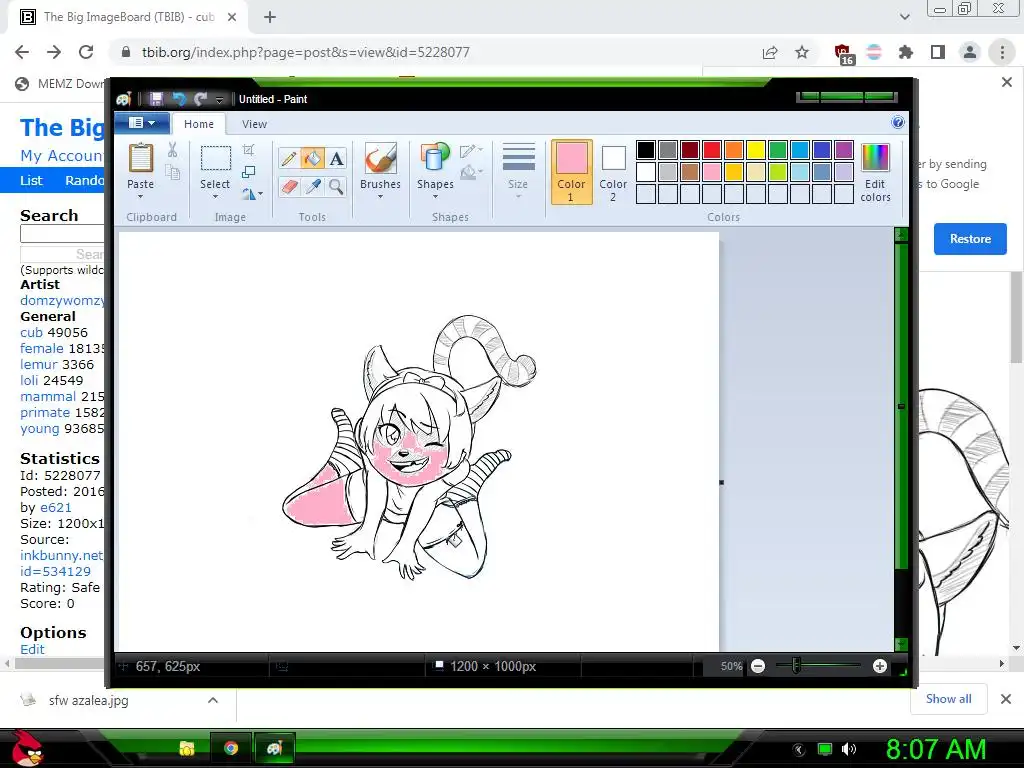Select the Fill with color bucket tool
The width and height of the screenshot is (1024, 768).
pyautogui.click(x=312, y=159)
